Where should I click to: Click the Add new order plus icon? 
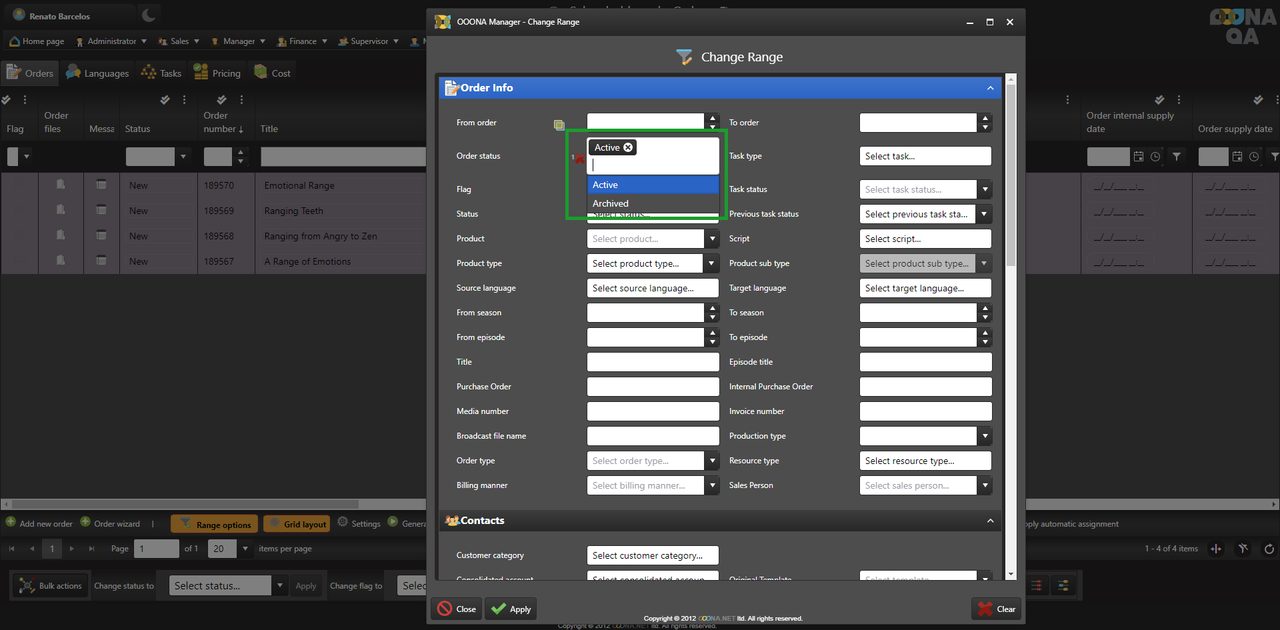pyautogui.click(x=11, y=523)
